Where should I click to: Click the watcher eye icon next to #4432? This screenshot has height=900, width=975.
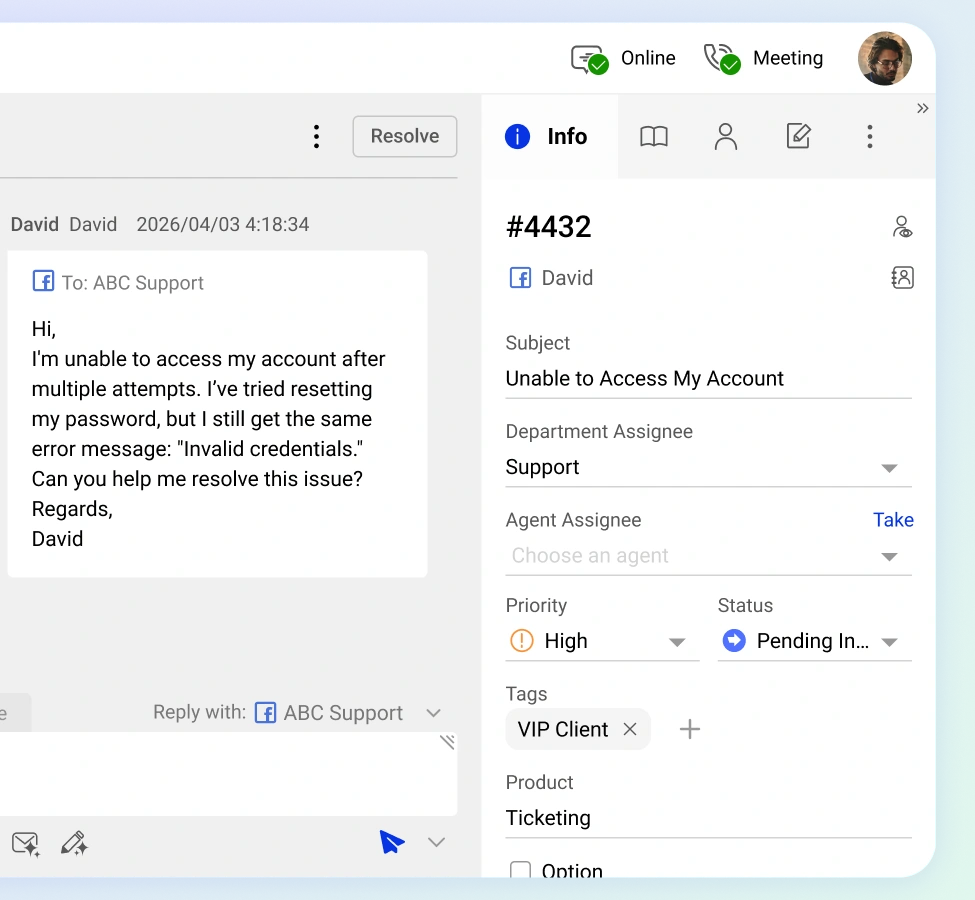(x=902, y=227)
